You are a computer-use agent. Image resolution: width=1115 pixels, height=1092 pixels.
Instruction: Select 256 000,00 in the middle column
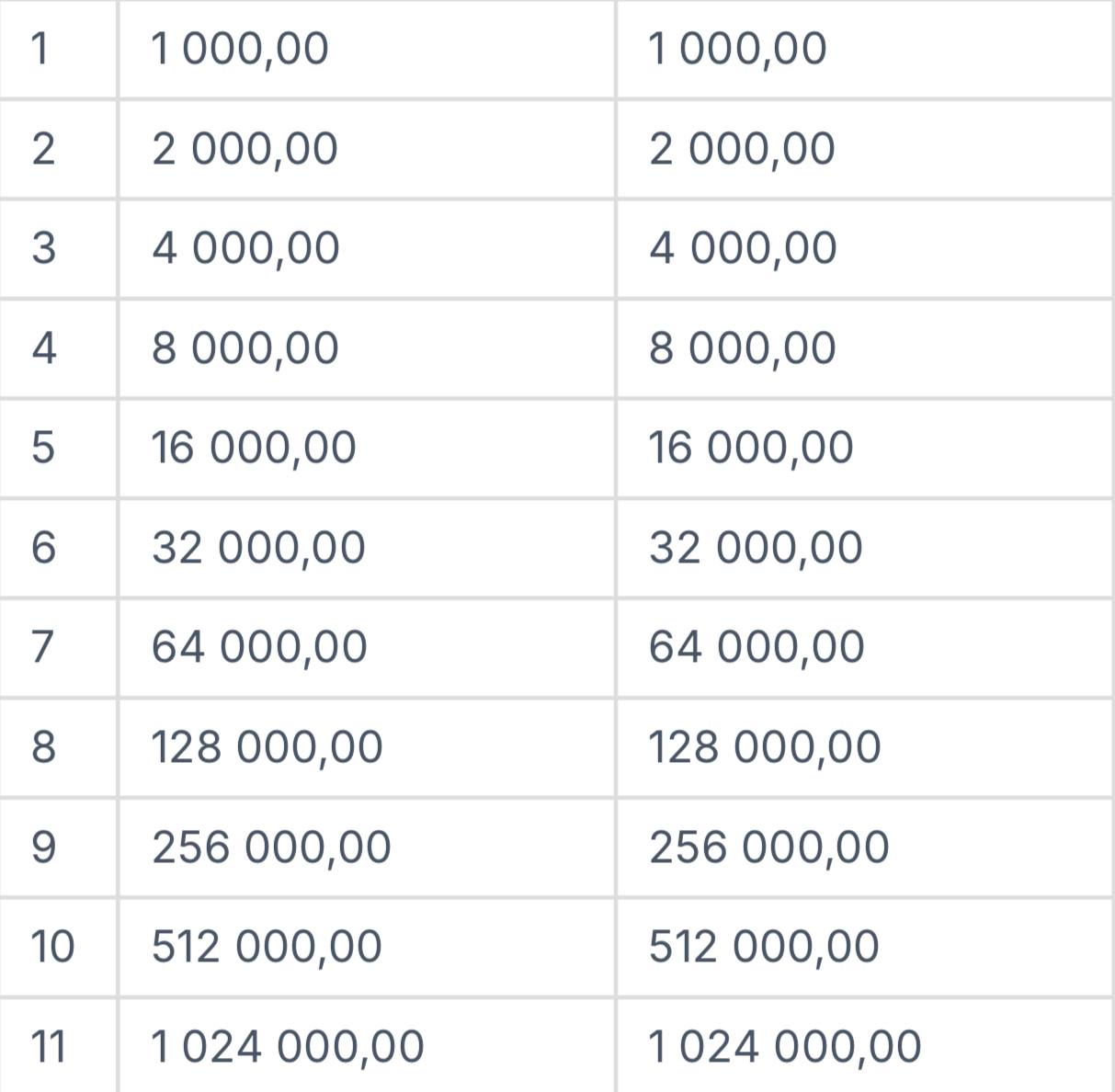[x=271, y=847]
